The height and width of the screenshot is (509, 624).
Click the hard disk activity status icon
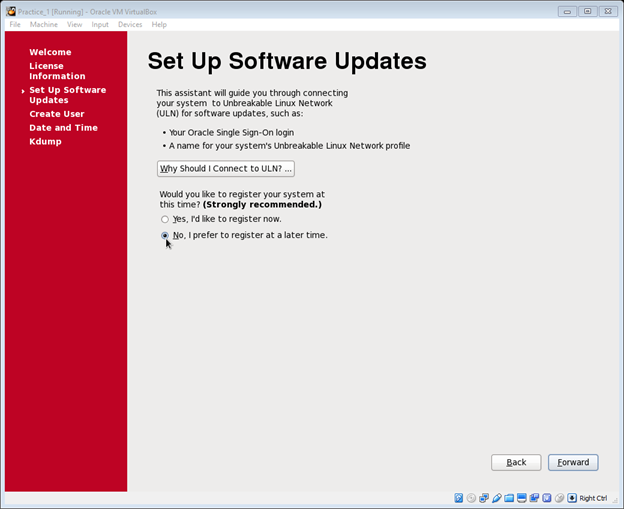458,498
